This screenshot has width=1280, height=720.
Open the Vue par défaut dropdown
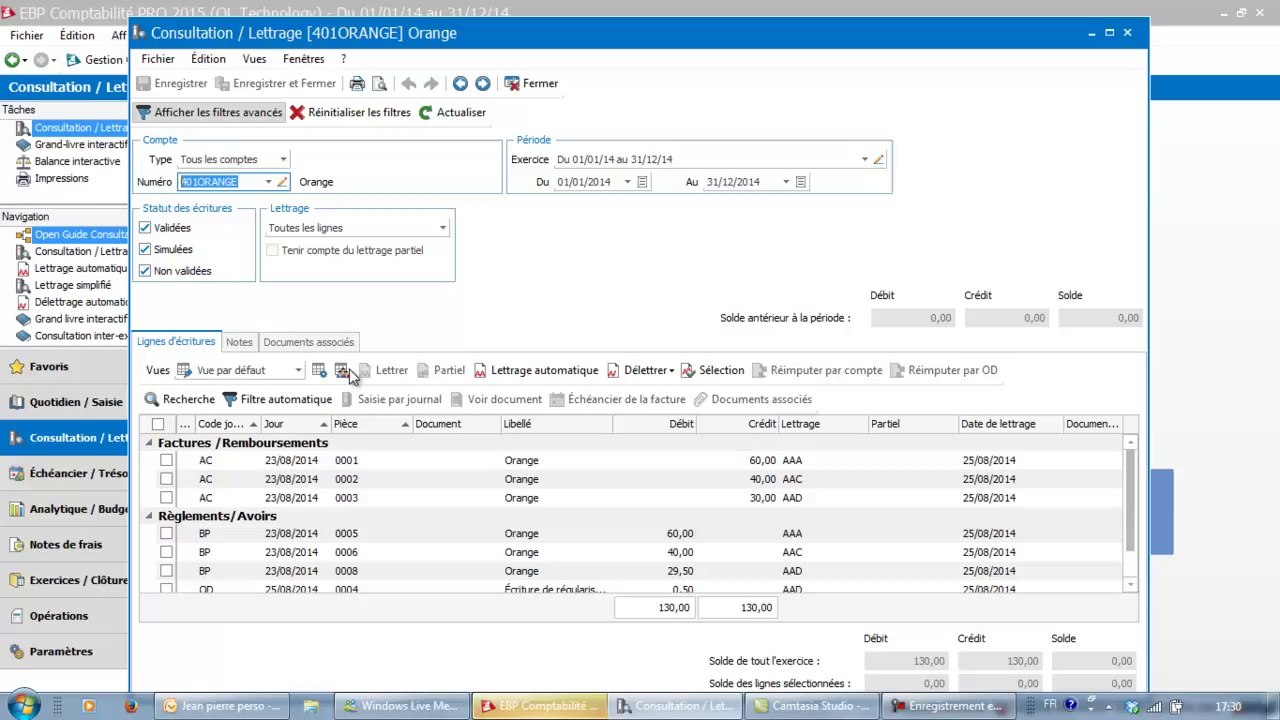(x=298, y=371)
